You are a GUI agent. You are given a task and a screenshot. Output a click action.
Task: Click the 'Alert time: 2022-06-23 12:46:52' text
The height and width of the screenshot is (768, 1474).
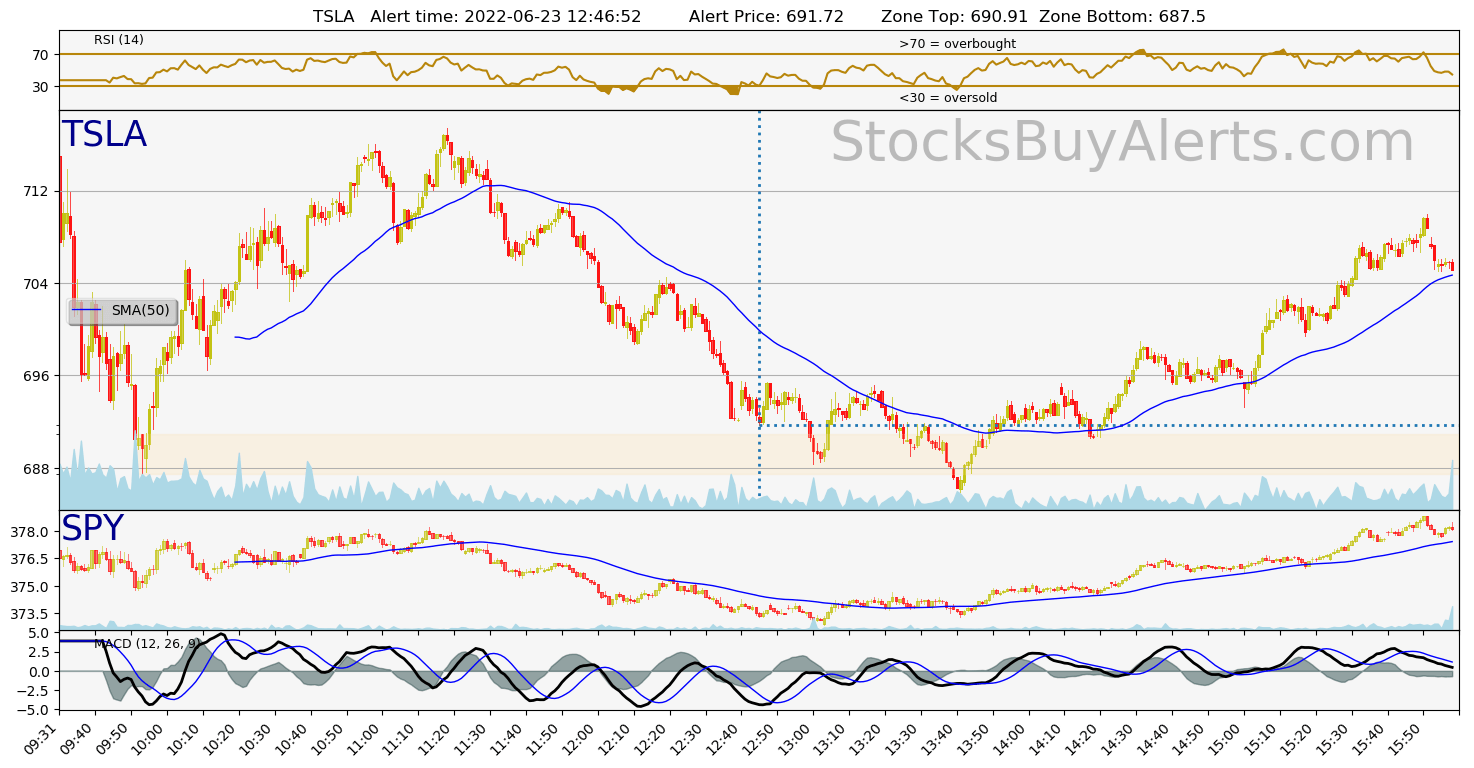coord(506,17)
